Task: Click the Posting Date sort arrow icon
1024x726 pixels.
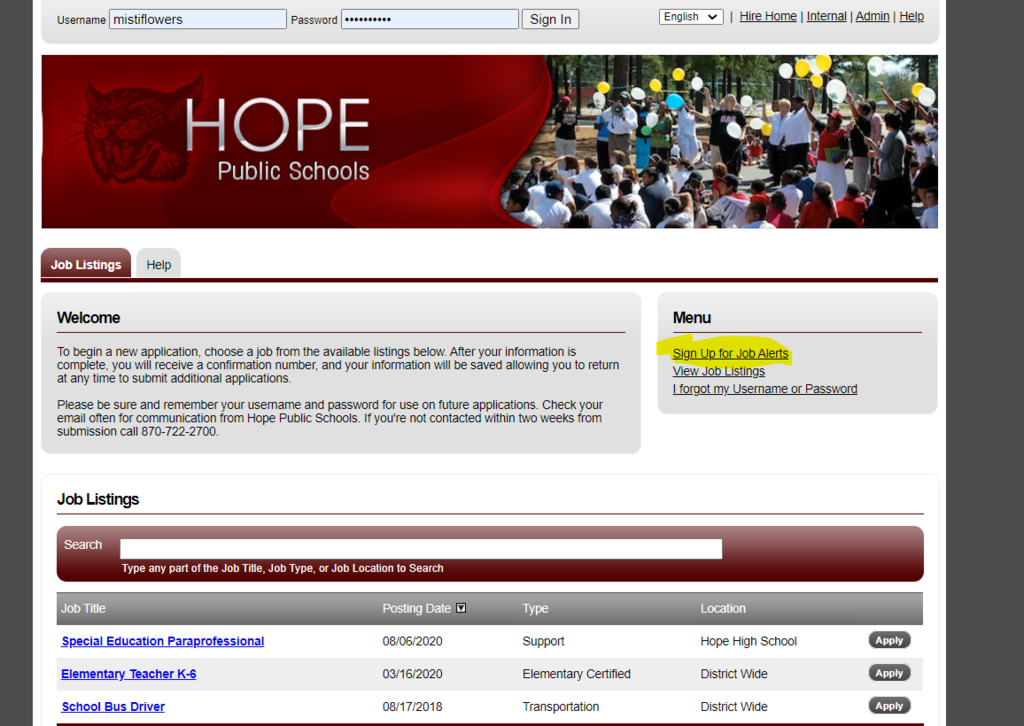Action: pos(461,608)
